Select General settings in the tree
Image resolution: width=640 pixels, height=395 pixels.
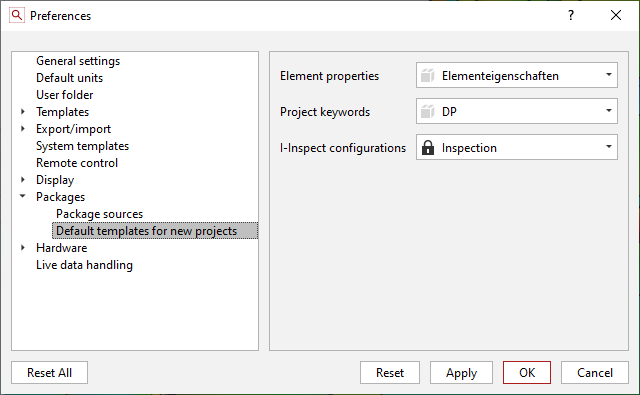click(78, 61)
